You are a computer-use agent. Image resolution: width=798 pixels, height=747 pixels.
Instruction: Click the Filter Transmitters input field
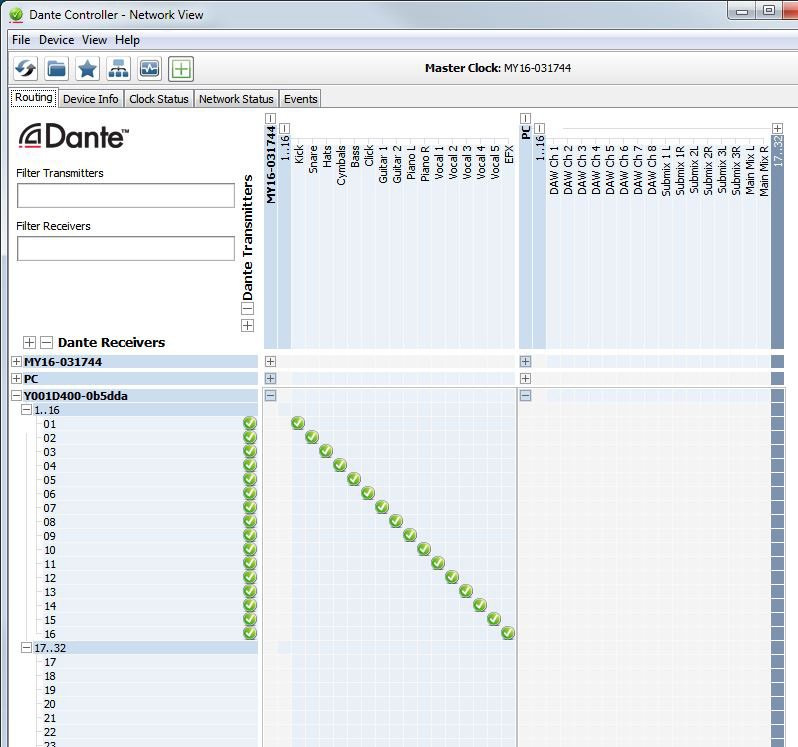point(126,195)
